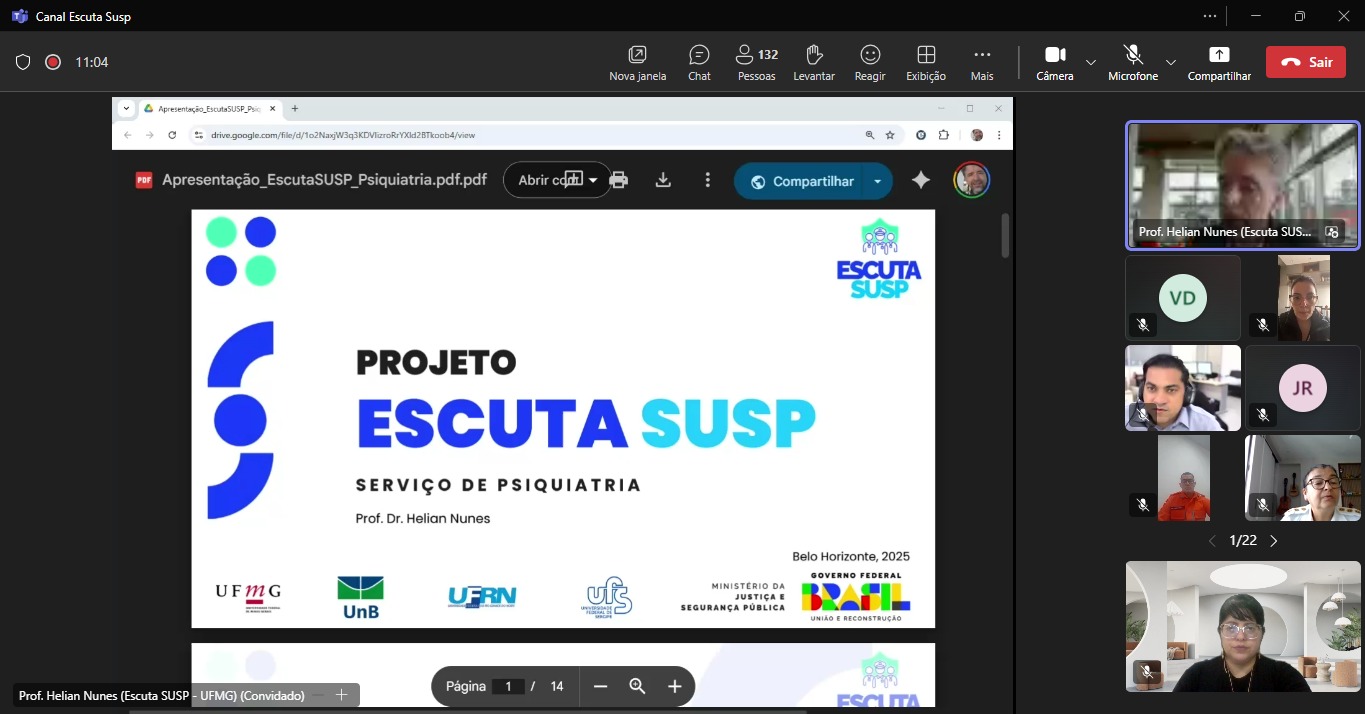Click the ESCUTA SUSP logo on slide

point(879,259)
